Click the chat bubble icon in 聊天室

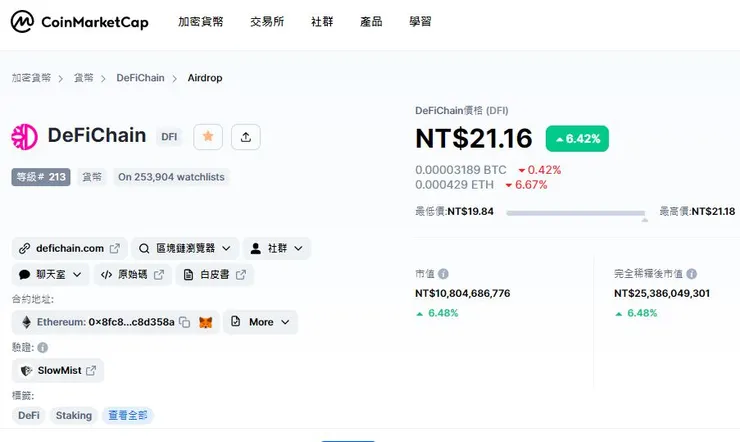tap(25, 275)
